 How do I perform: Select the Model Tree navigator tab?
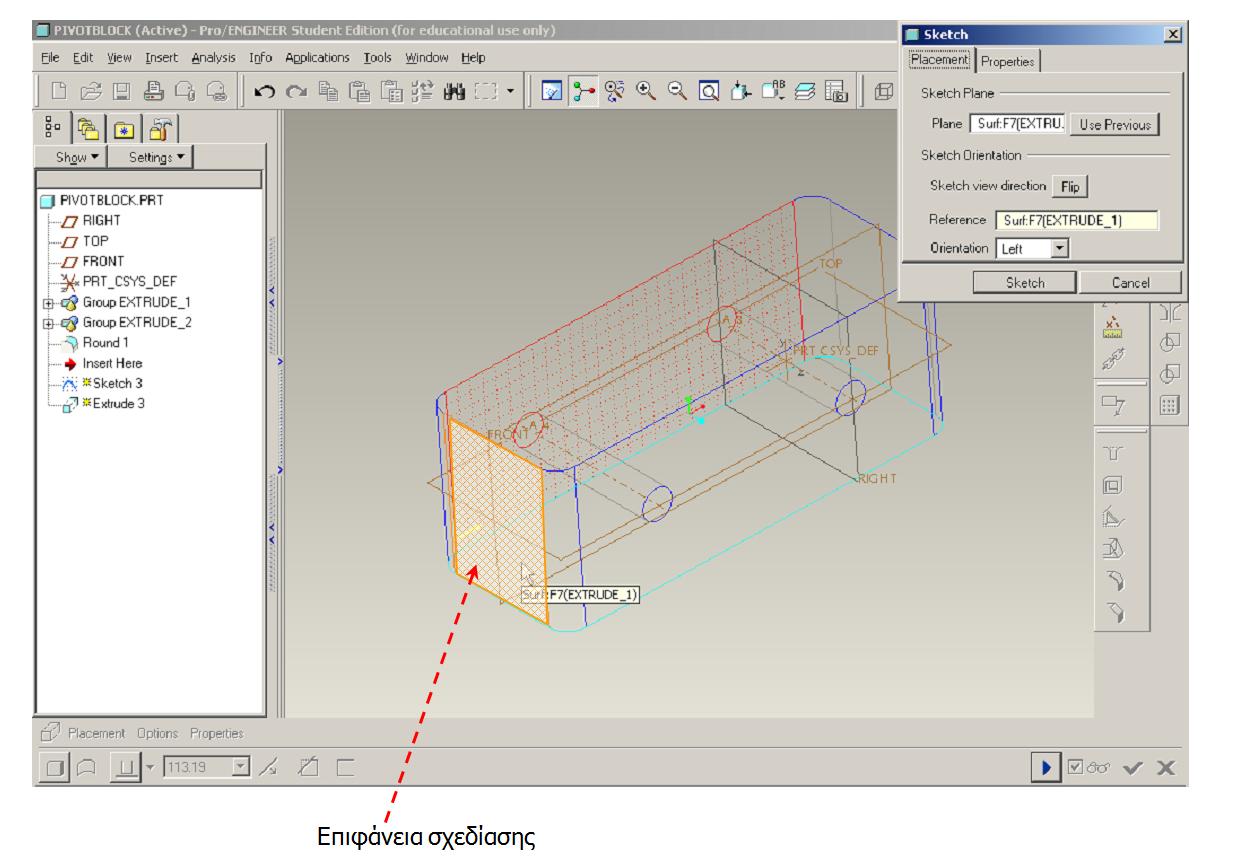tap(53, 127)
